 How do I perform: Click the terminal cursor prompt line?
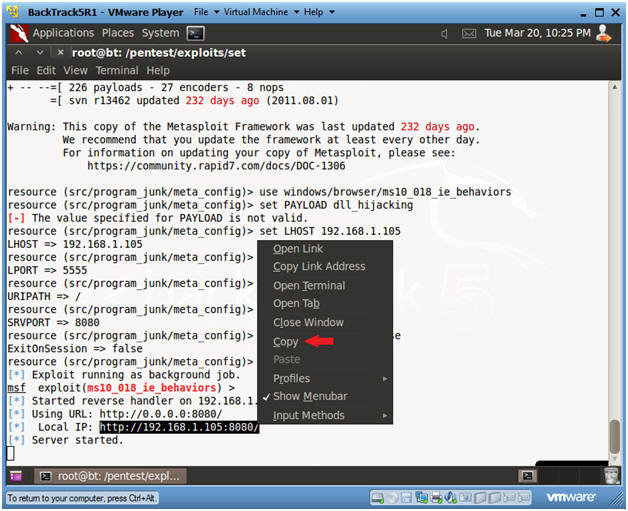(x=11, y=453)
